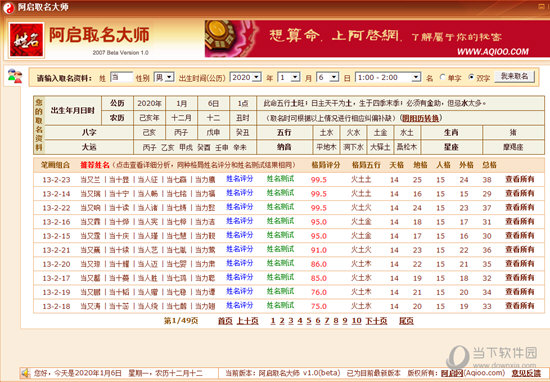Click the 大驿土 纳音 cell
Screen dimensions: 550x382
click(380, 147)
